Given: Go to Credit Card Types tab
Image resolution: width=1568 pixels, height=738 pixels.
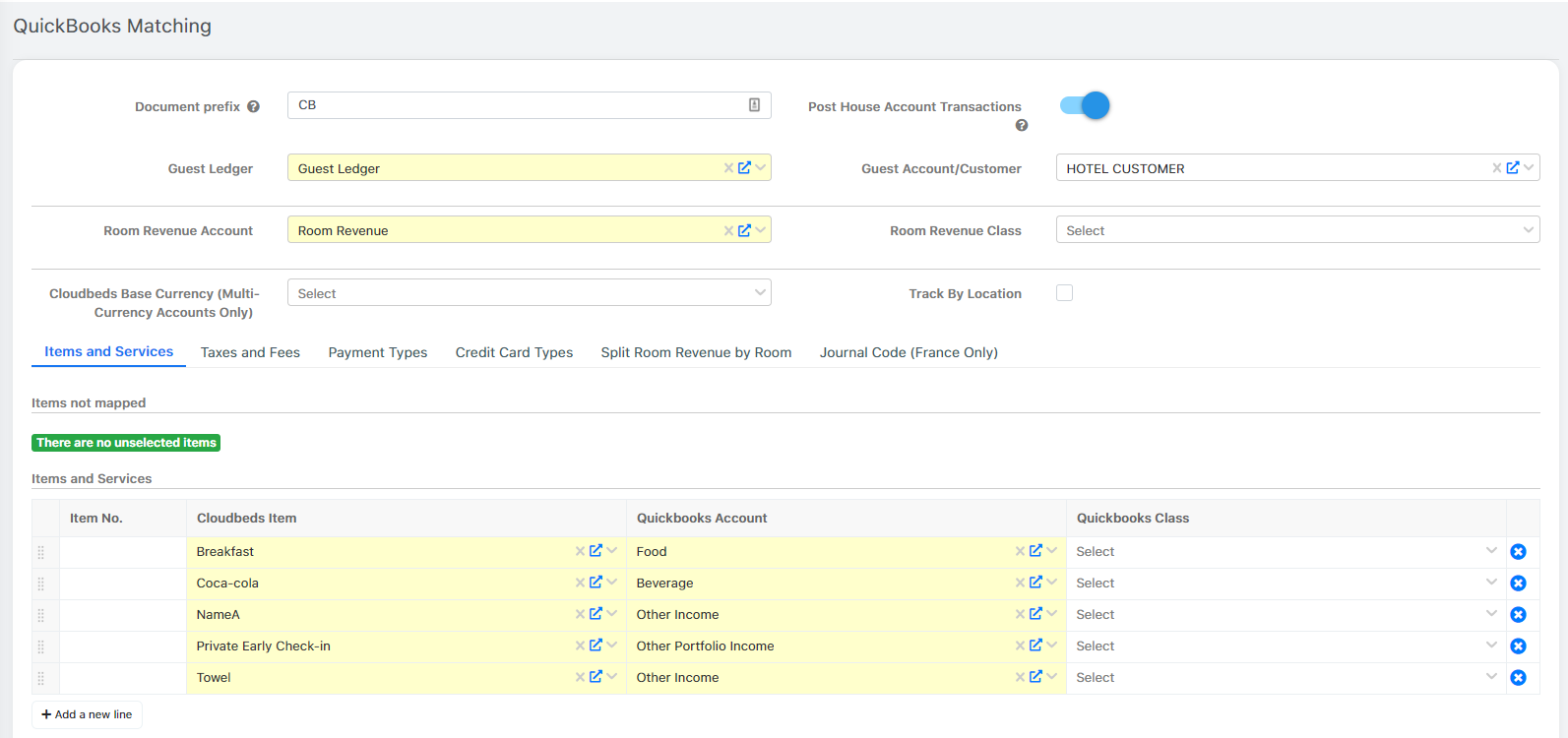Looking at the screenshot, I should [514, 352].
